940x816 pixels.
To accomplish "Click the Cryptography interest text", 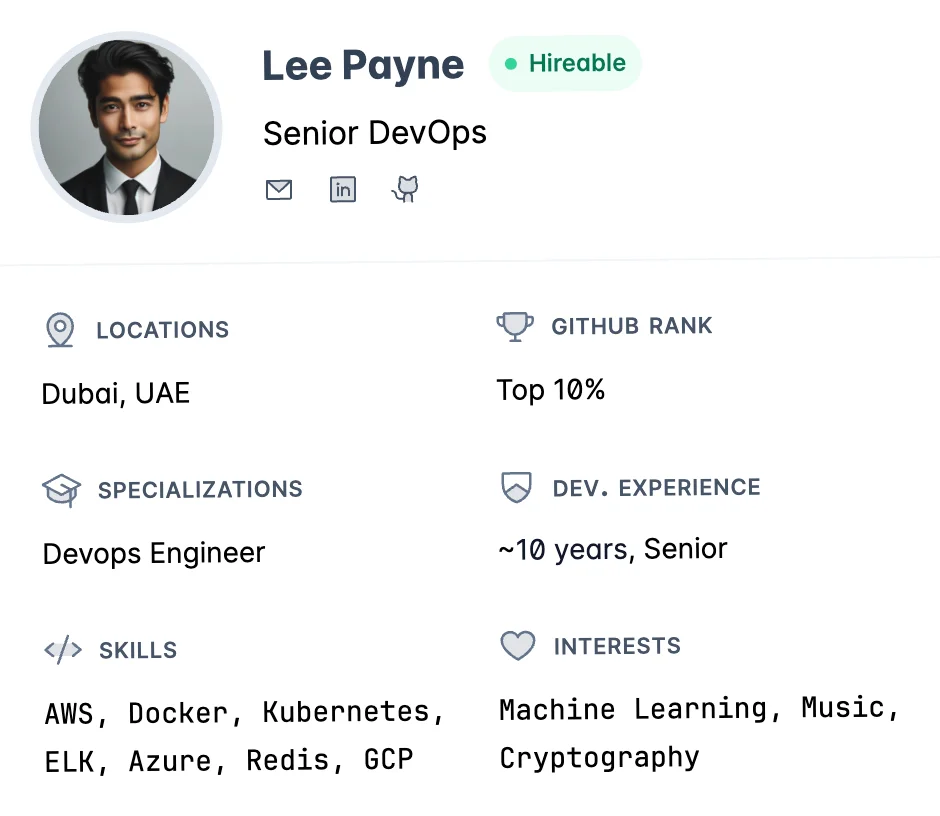I will [599, 757].
